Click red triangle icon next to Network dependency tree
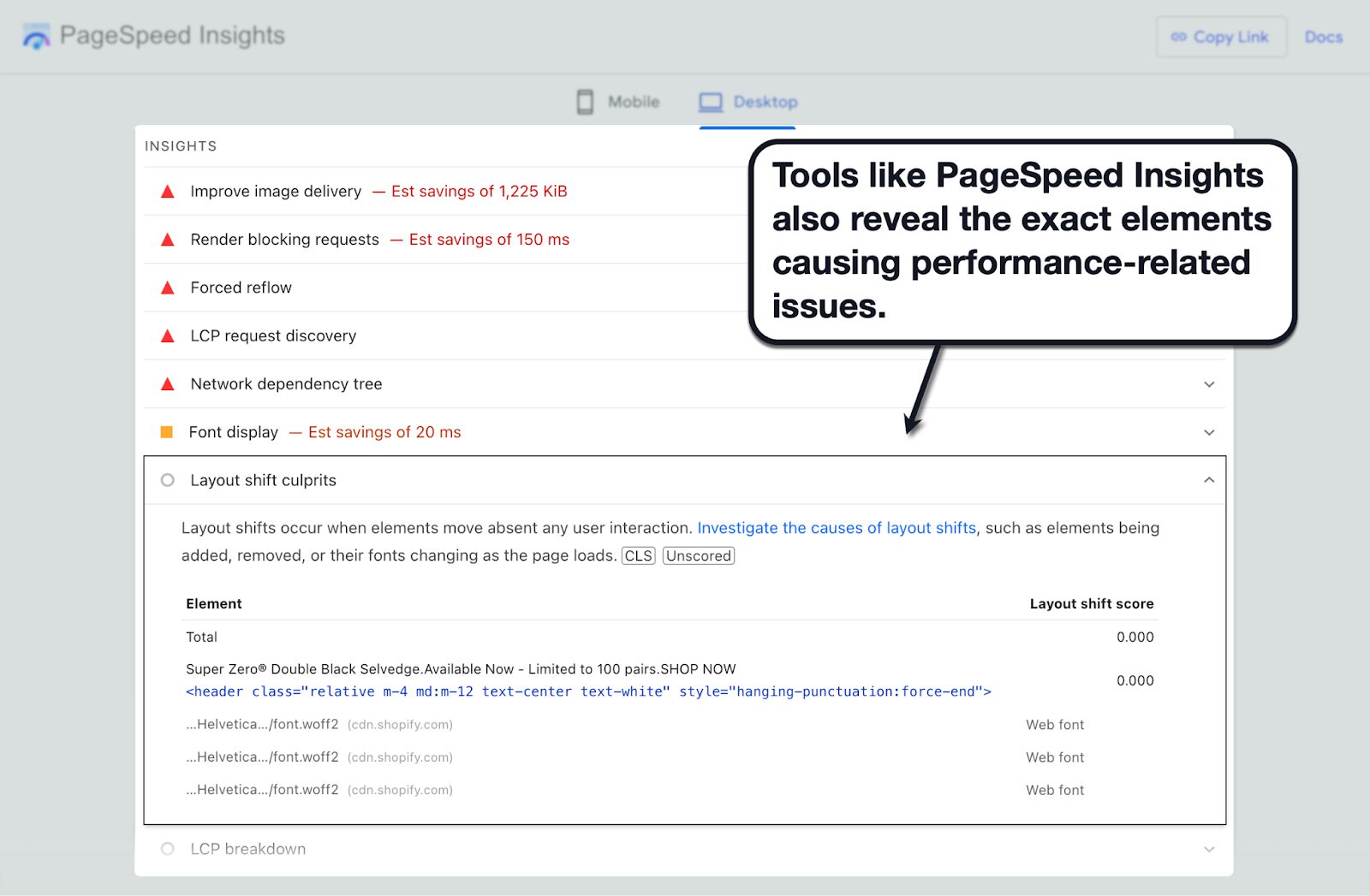The height and width of the screenshot is (896, 1370). [x=168, y=384]
